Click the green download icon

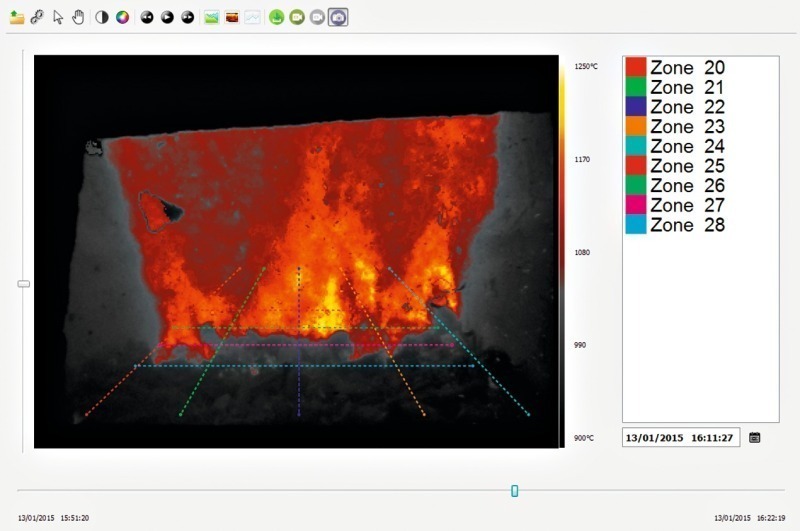tap(276, 17)
